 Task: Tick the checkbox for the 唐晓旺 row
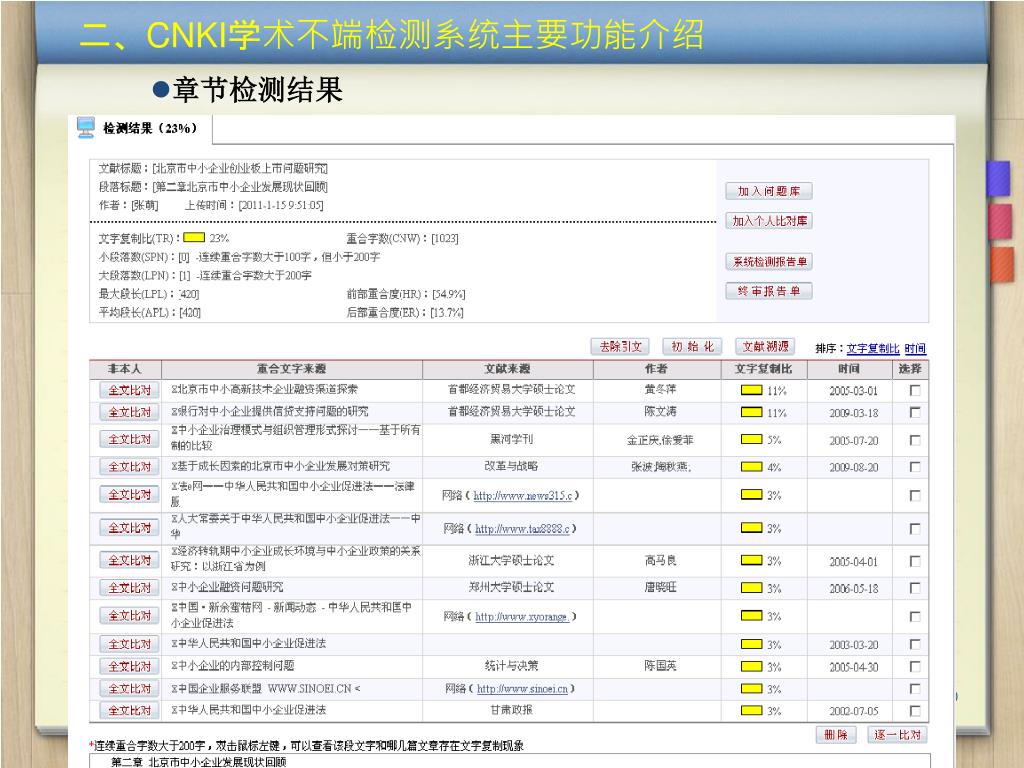915,588
